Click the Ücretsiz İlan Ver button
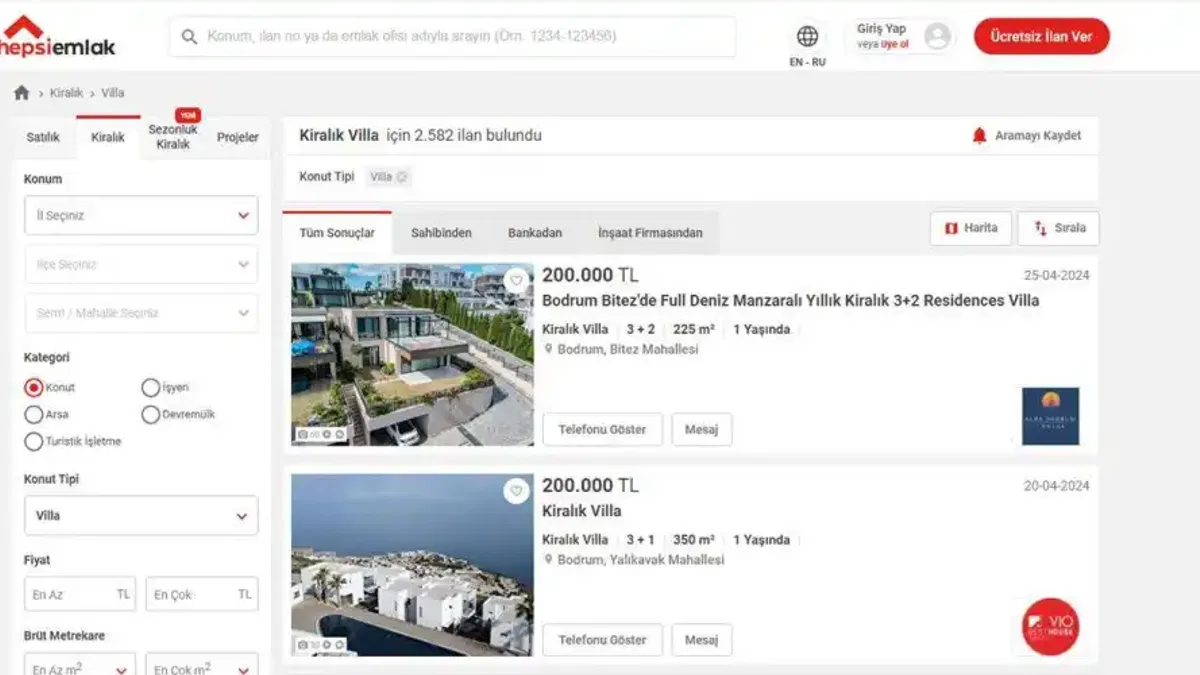This screenshot has height=675, width=1200. [x=1042, y=36]
